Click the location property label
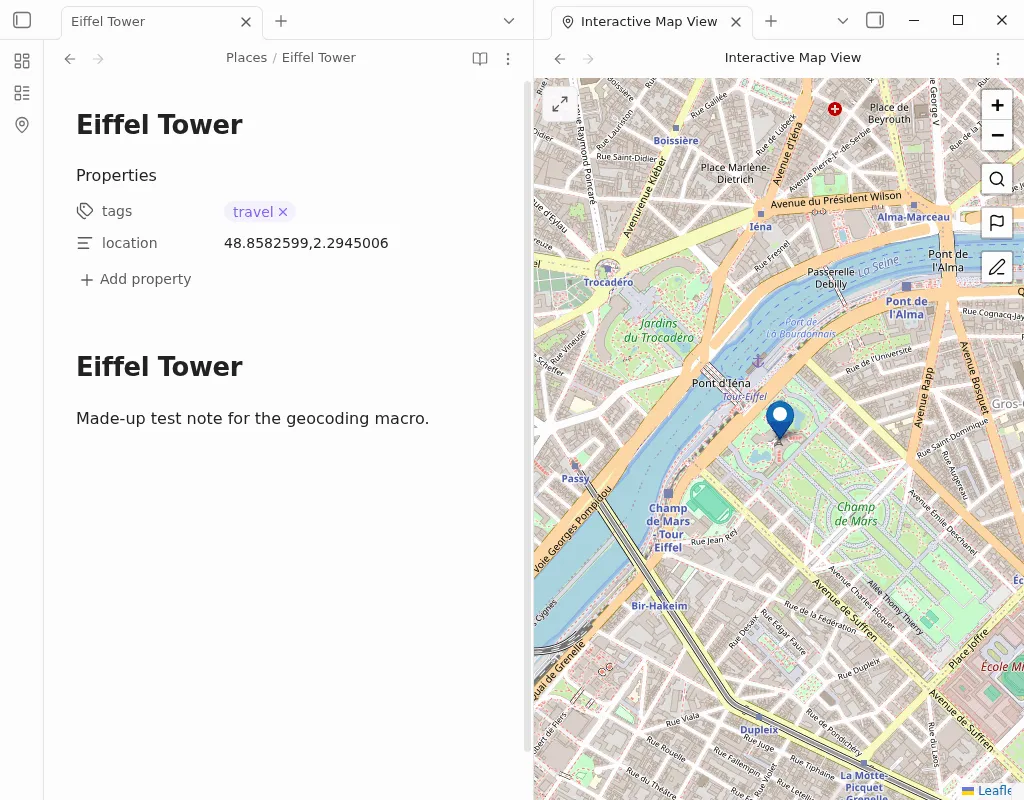Image resolution: width=1024 pixels, height=800 pixels. coord(129,243)
